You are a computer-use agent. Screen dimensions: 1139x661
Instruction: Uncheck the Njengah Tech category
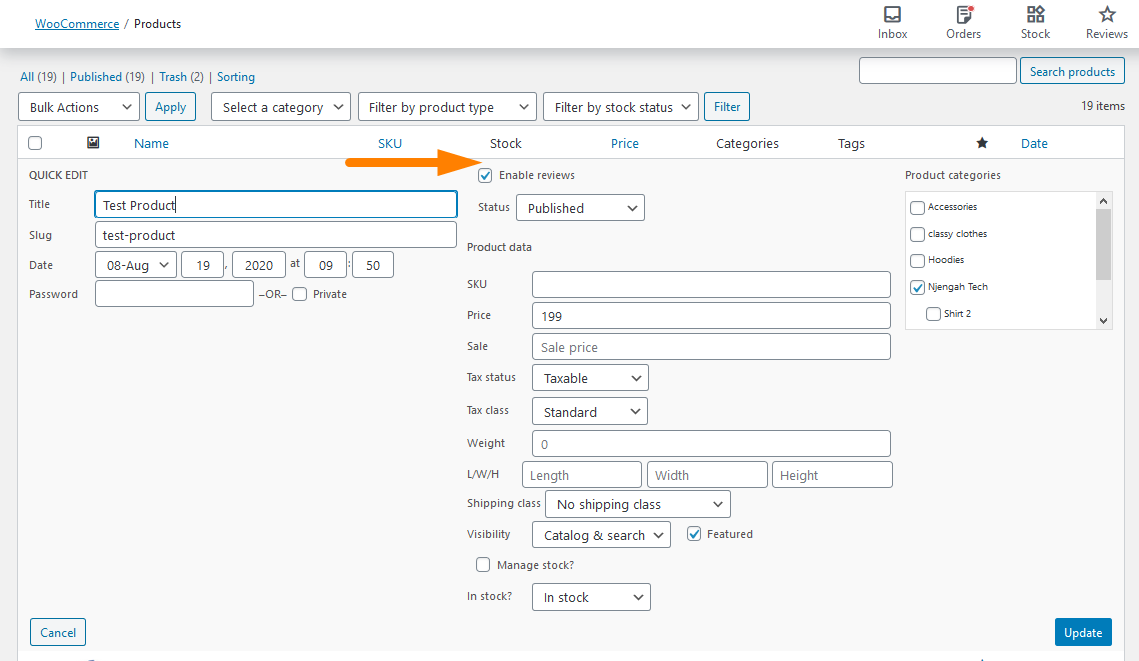(917, 287)
